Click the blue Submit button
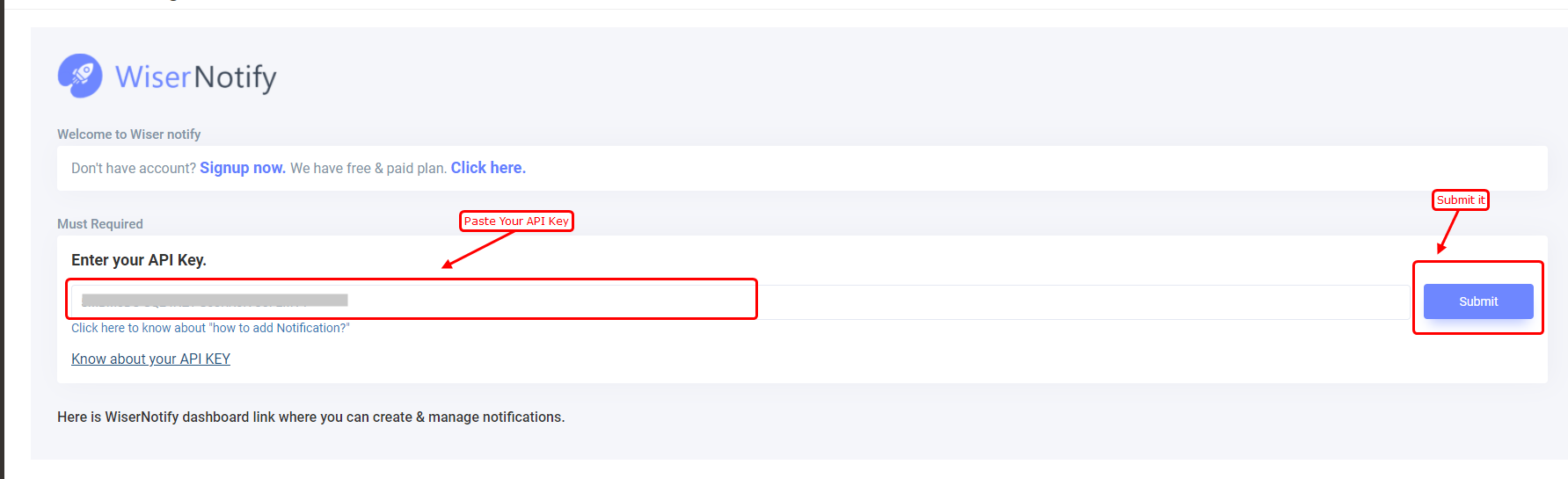Screen dimensions: 1568x479 [x=1478, y=301]
